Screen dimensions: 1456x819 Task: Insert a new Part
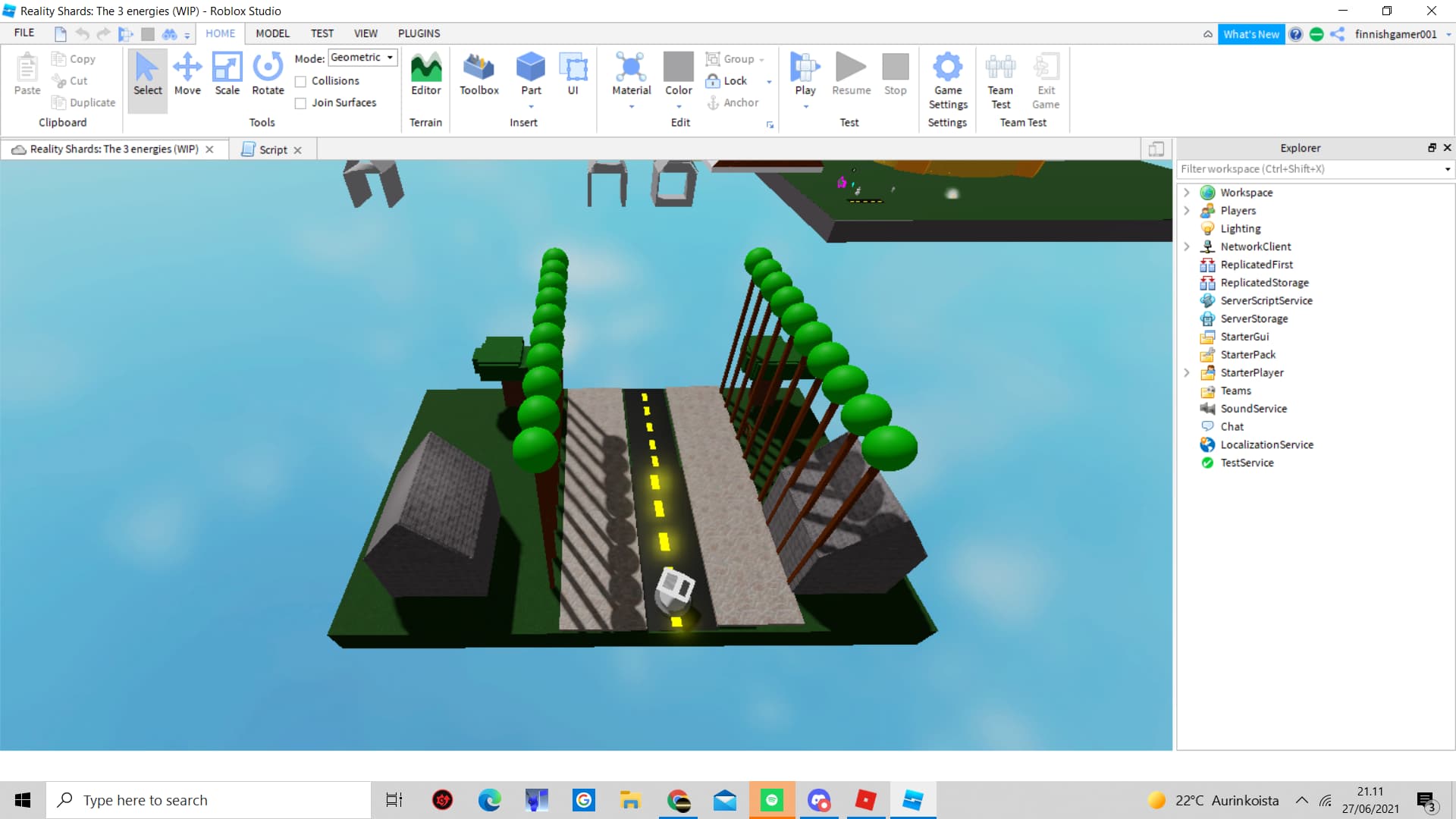(x=531, y=74)
